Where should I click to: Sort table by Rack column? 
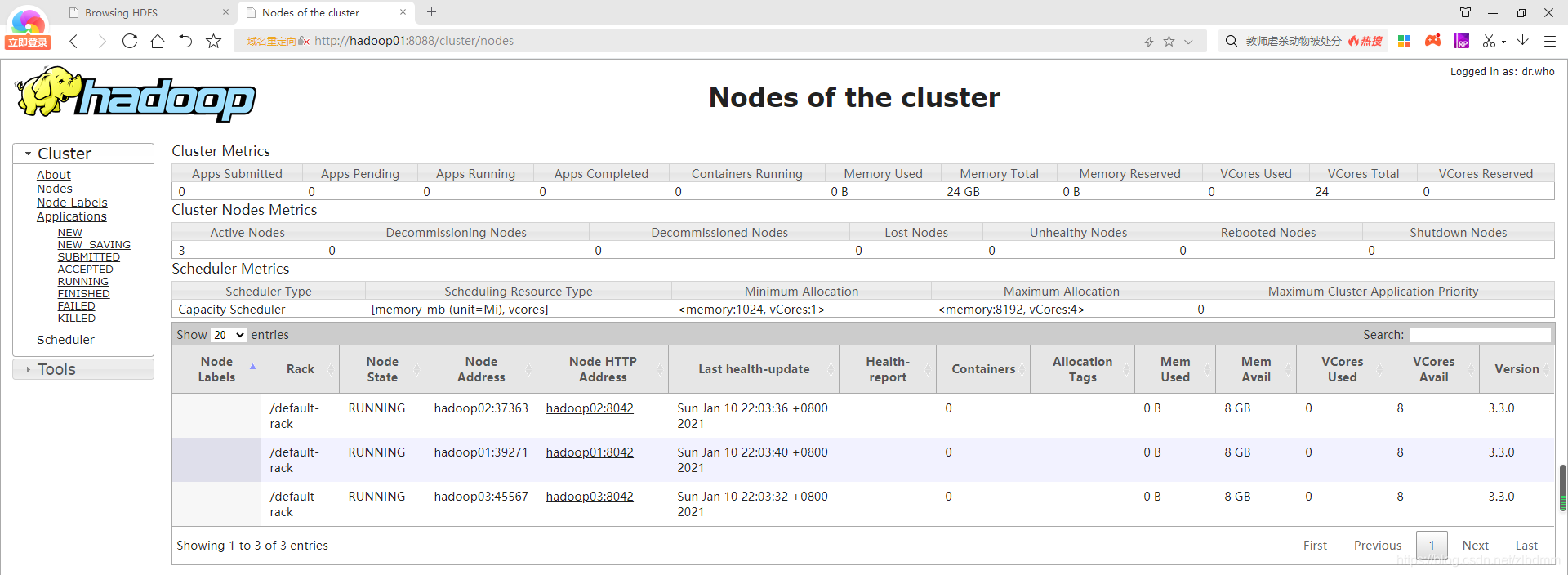(301, 369)
